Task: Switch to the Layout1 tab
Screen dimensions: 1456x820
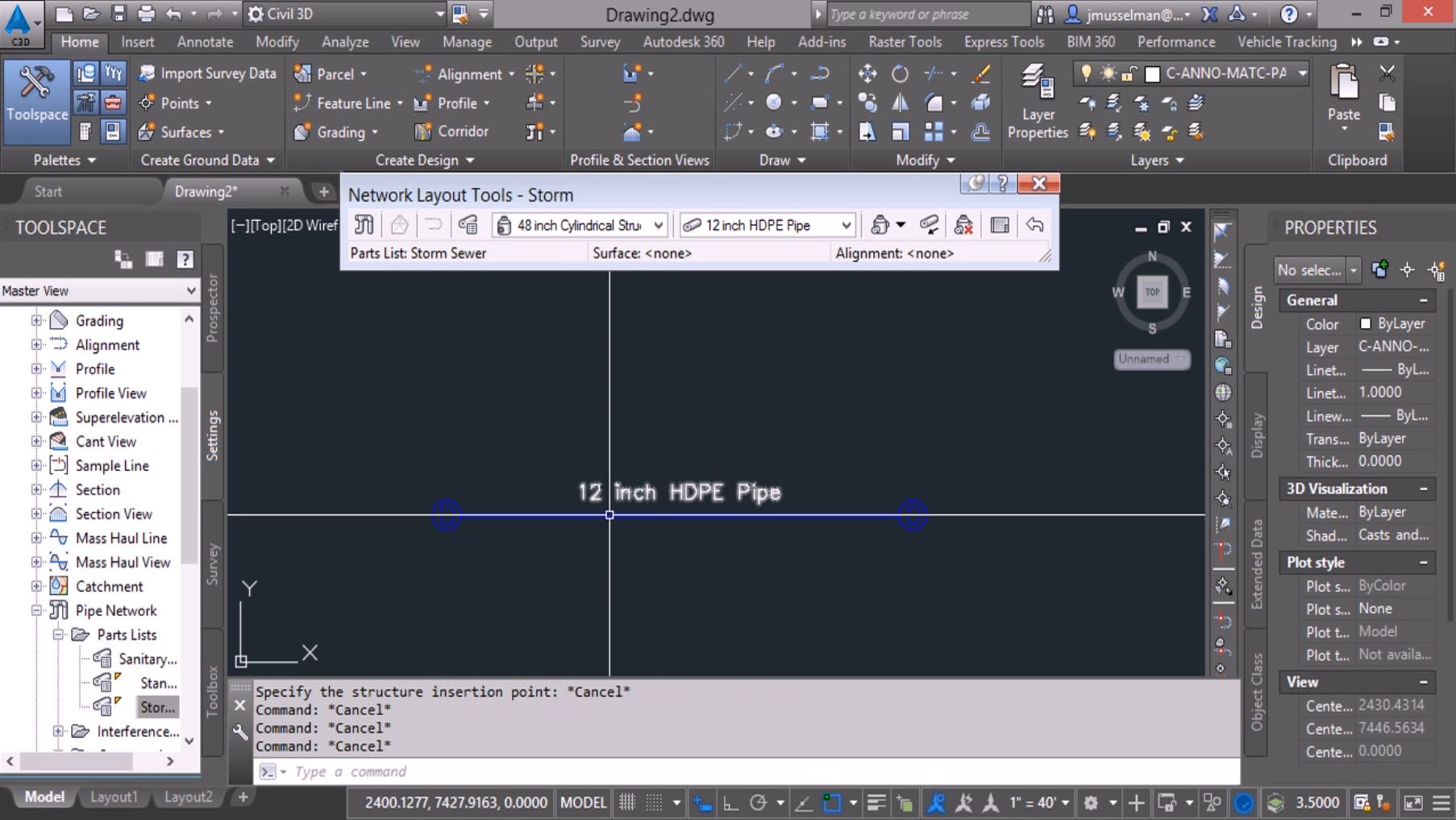Action: 114,797
